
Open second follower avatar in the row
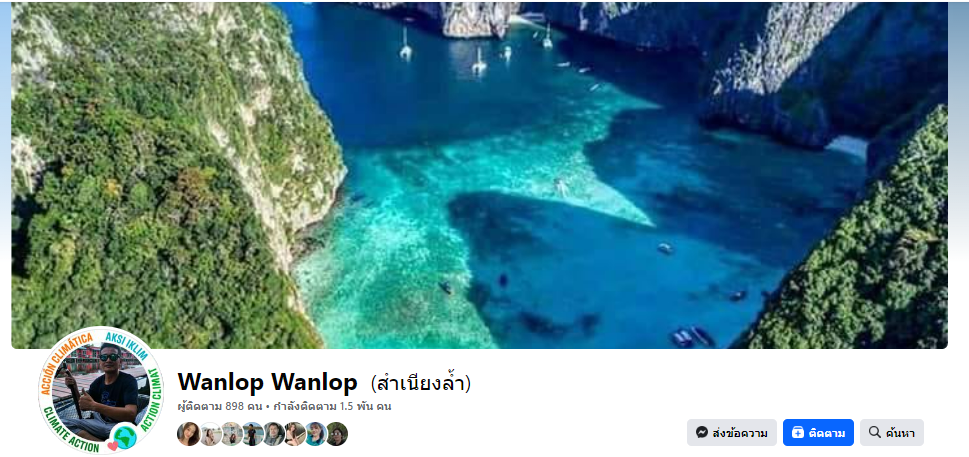coord(210,434)
